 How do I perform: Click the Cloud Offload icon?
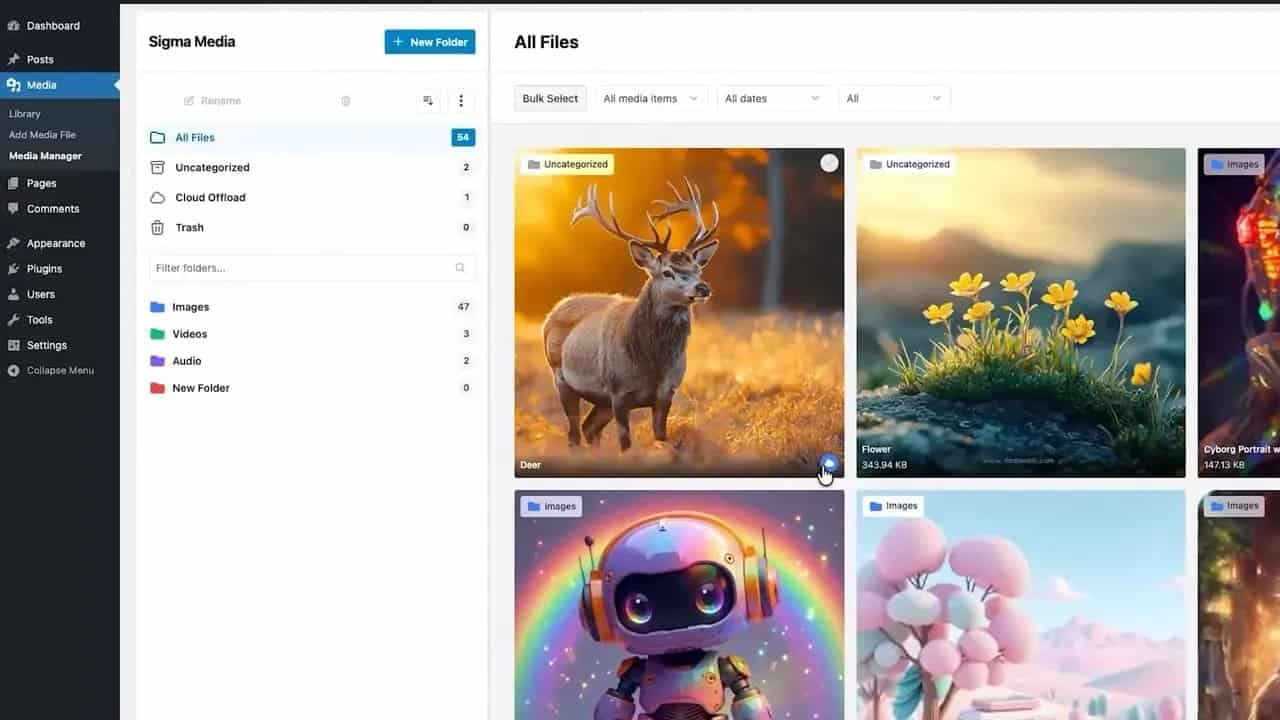coord(160,197)
